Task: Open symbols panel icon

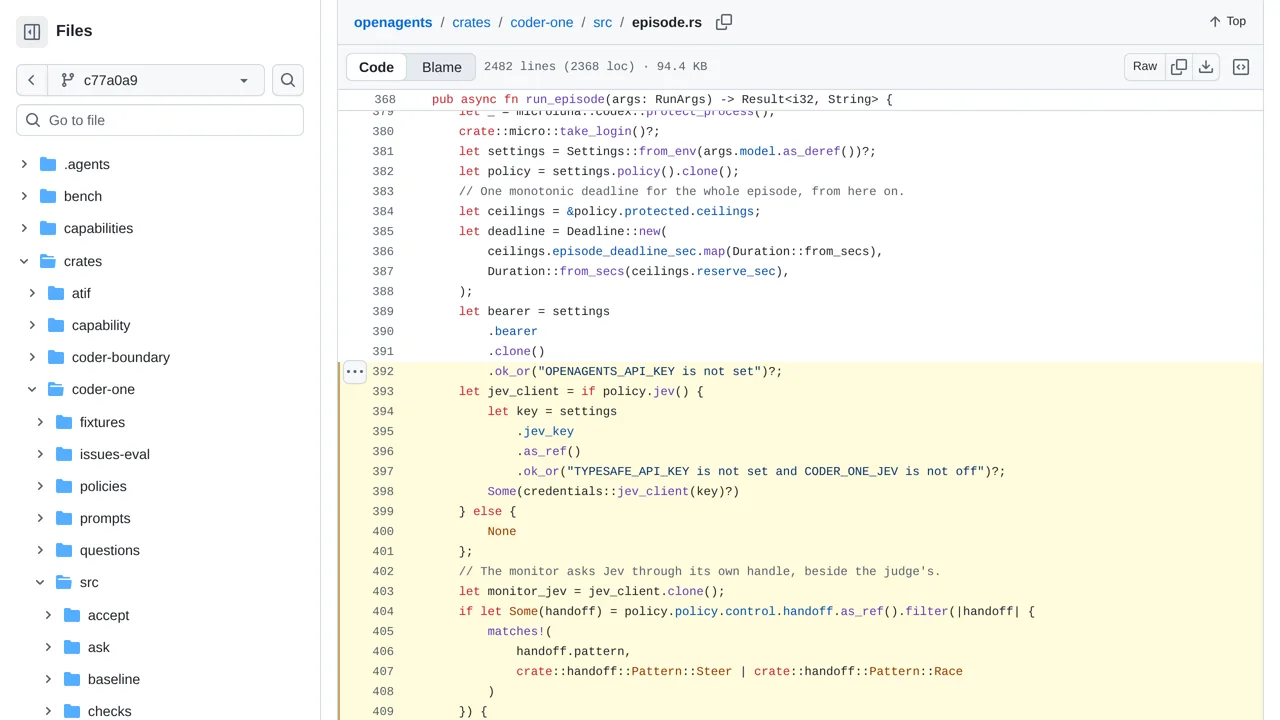Action: click(1241, 67)
